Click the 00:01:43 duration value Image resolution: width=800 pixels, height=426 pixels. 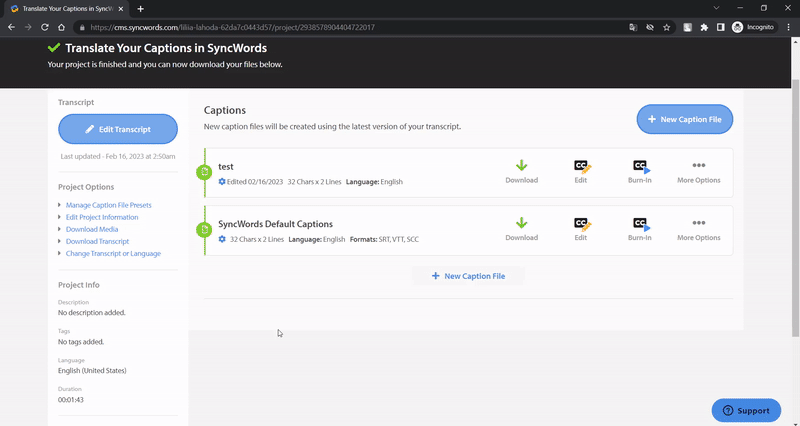(71, 400)
